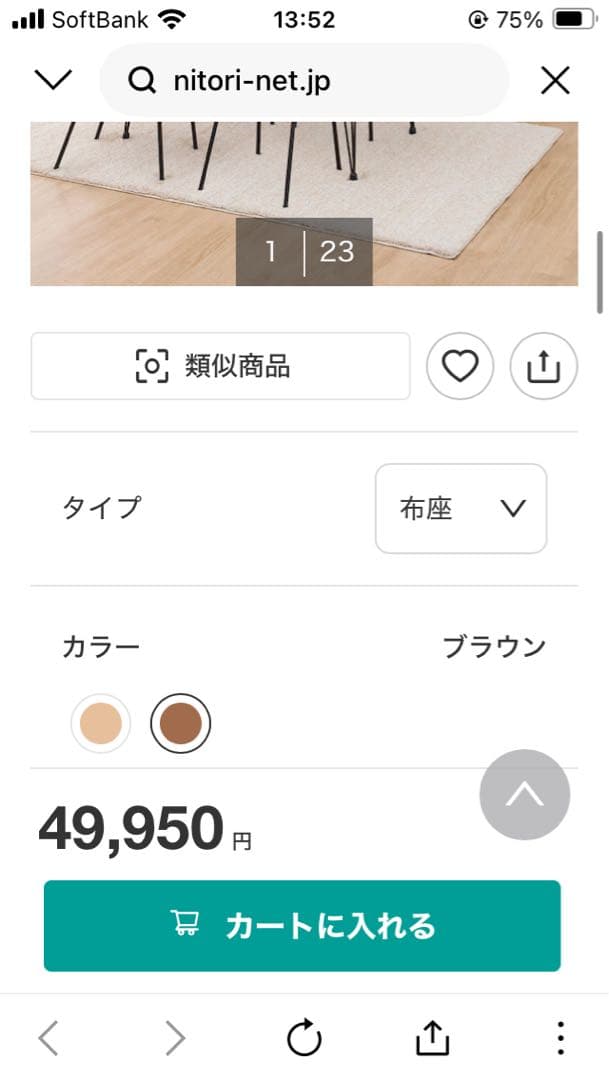Select the light beige color option
Viewport: 609px width, 1080px height.
pyautogui.click(x=99, y=721)
